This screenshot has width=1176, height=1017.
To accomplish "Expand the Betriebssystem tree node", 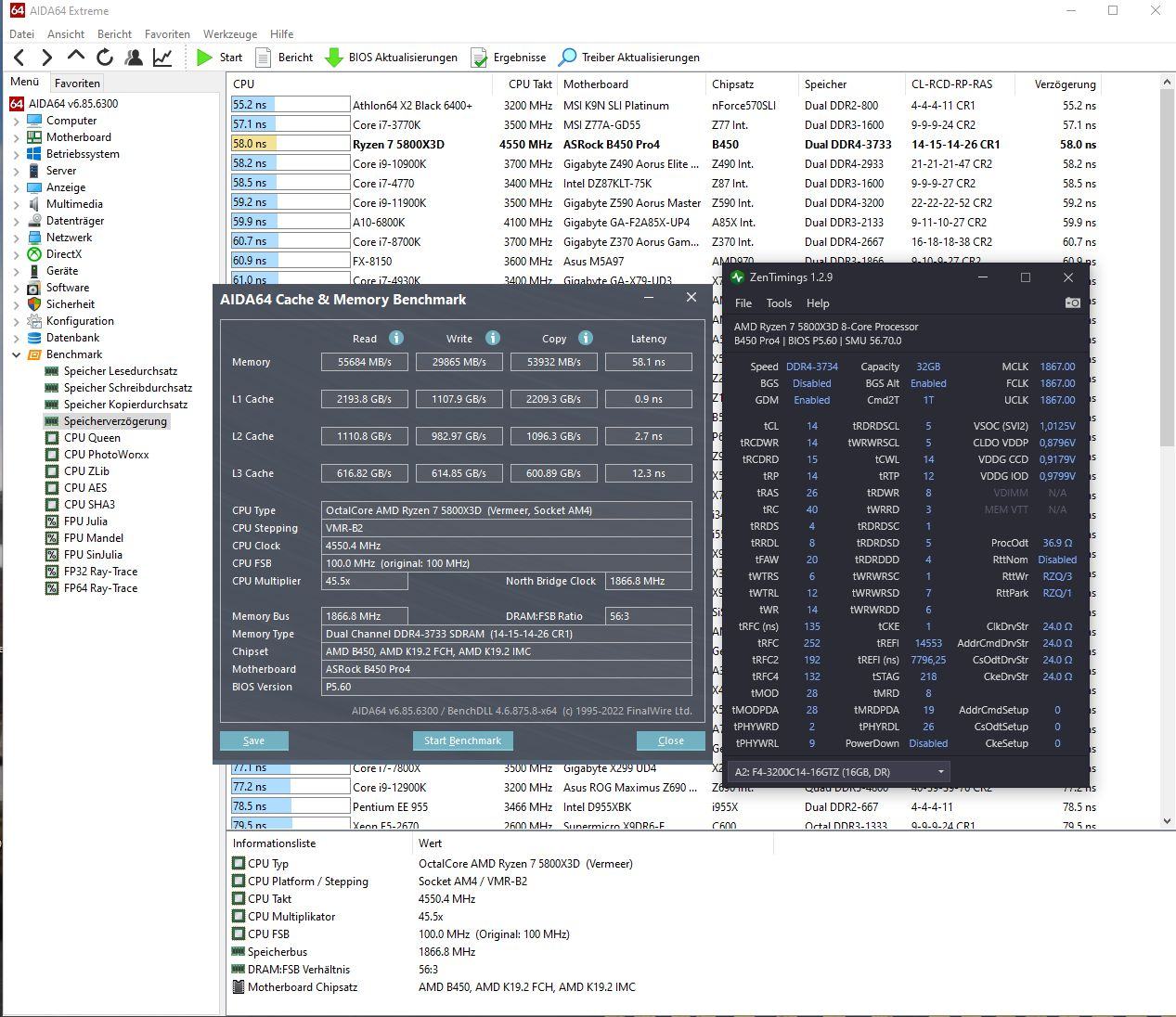I will (x=16, y=154).
